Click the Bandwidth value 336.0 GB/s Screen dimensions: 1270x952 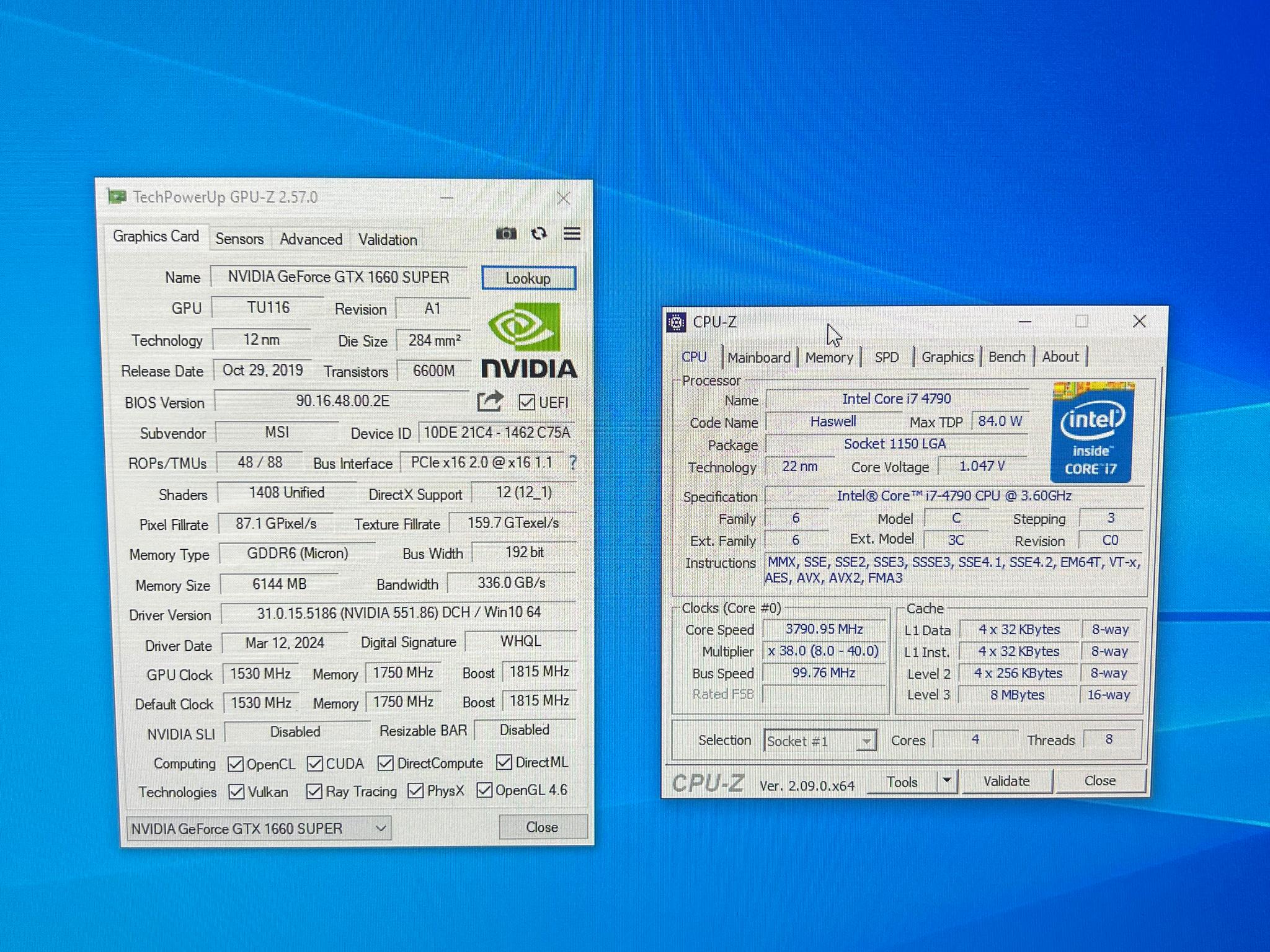pos(512,583)
